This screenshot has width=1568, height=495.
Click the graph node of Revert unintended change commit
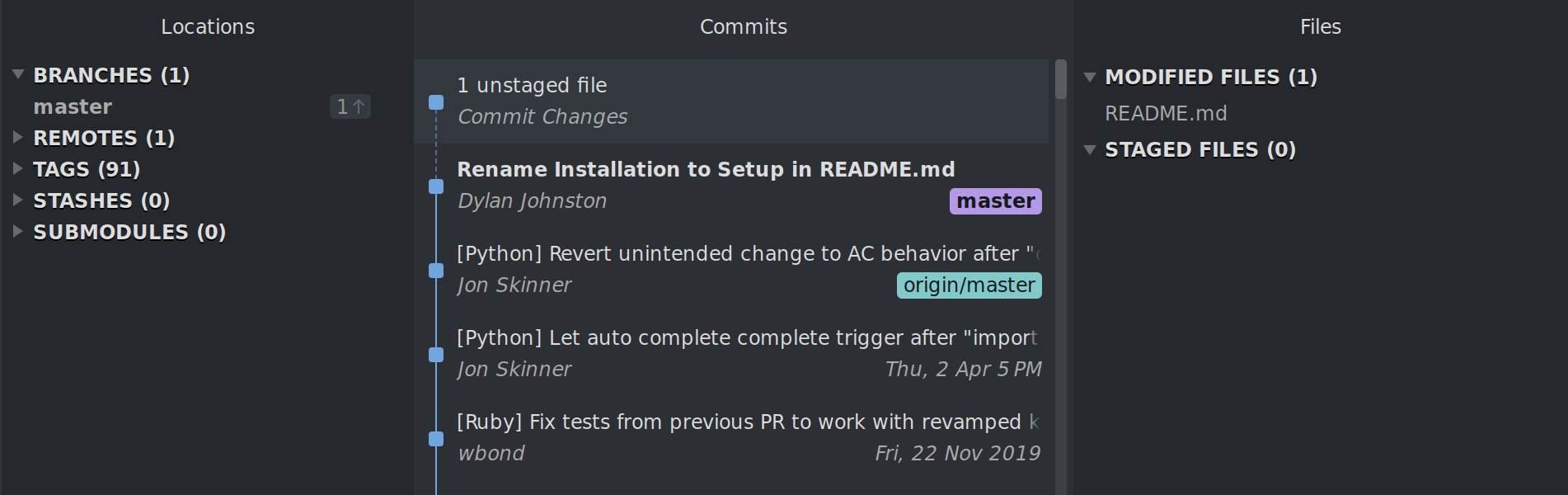pyautogui.click(x=436, y=271)
